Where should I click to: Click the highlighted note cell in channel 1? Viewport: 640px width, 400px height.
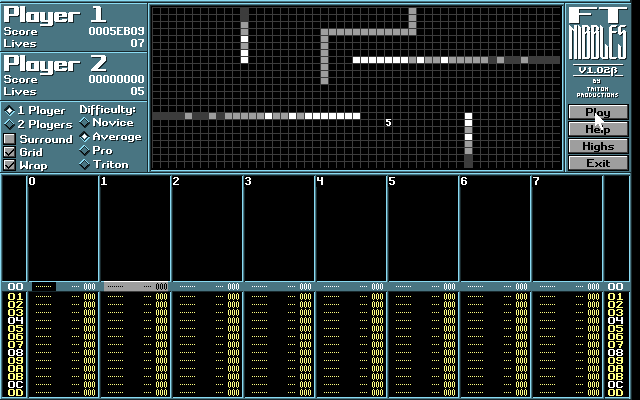coord(135,286)
